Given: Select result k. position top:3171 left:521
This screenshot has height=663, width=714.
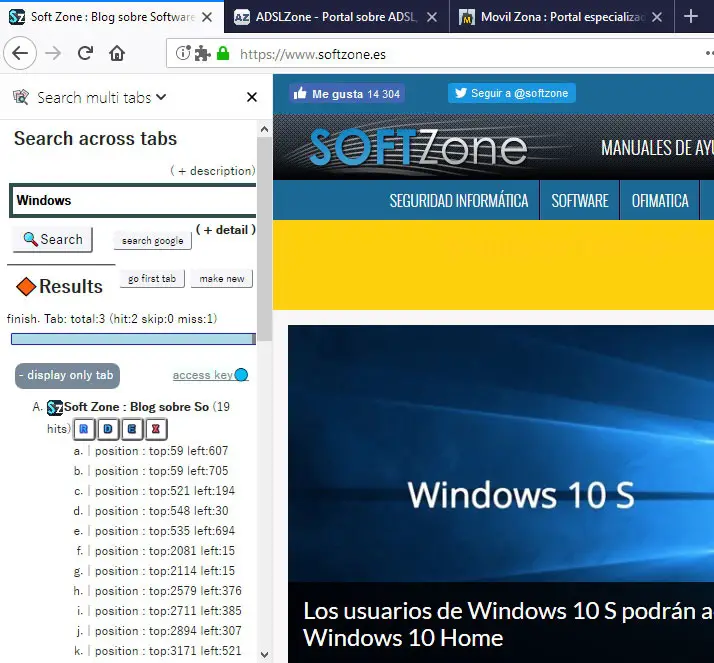Looking at the screenshot, I should coord(168,651).
